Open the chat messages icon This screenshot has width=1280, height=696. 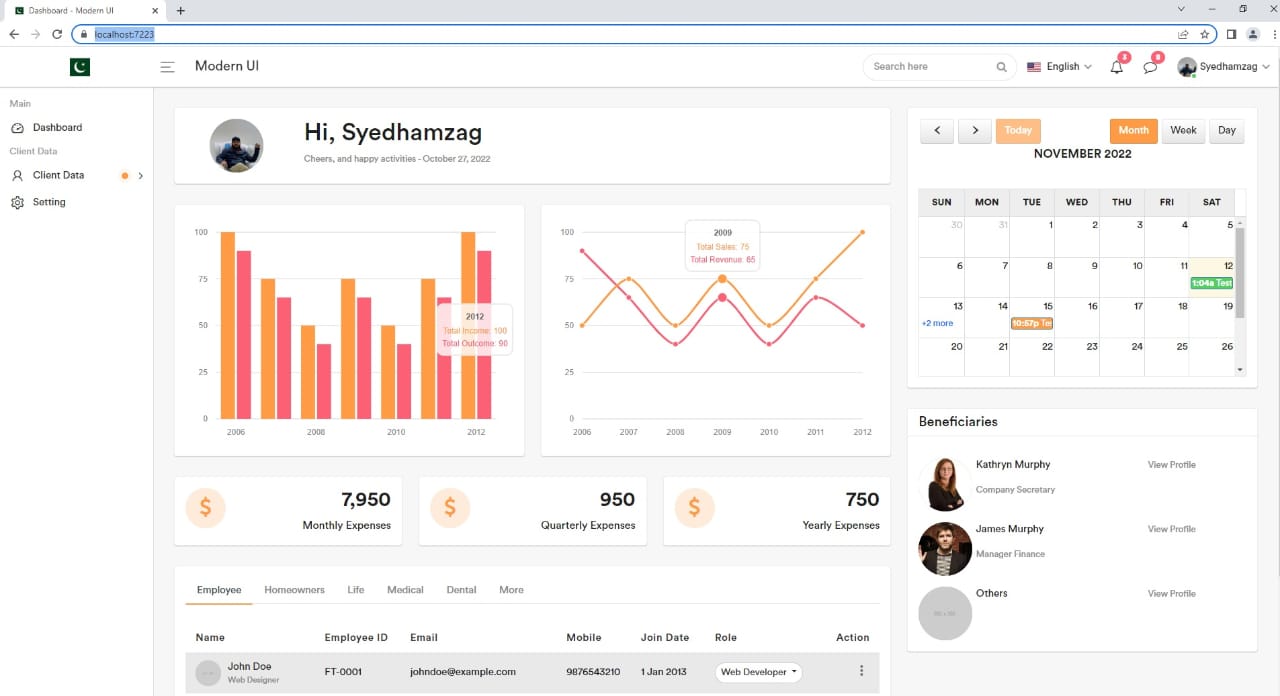(1150, 67)
